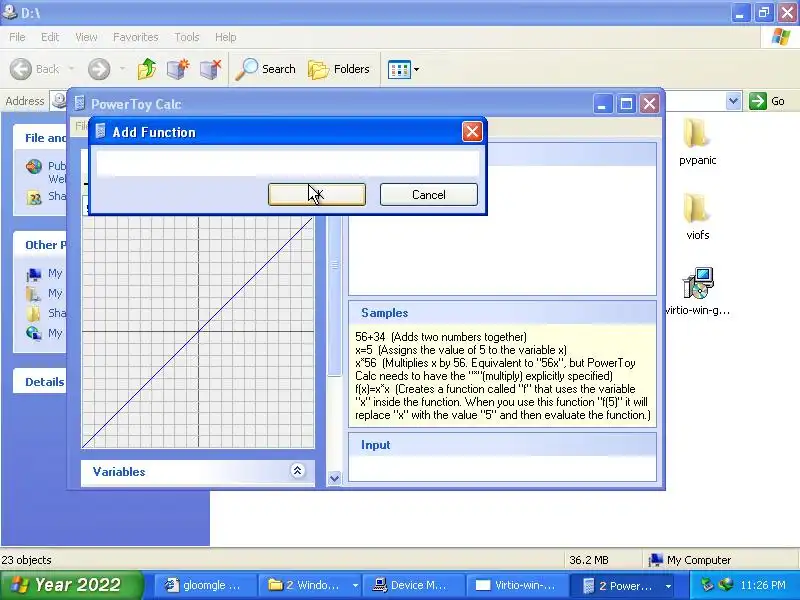The width and height of the screenshot is (800, 600).
Task: Open the Address bar dropdown
Action: tap(733, 101)
